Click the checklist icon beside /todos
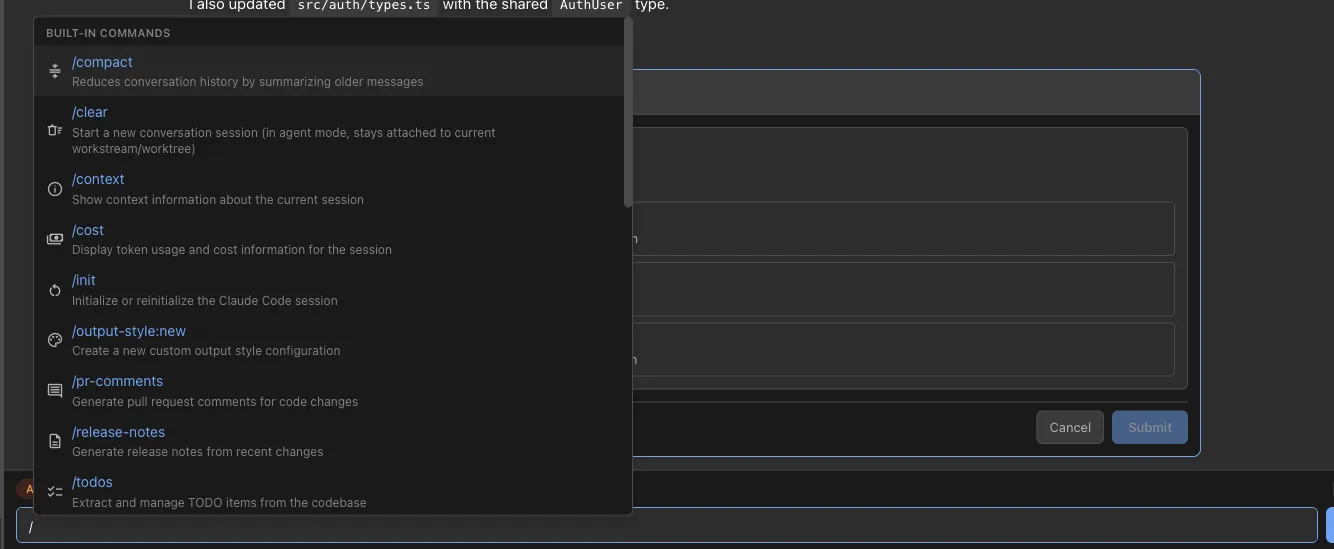Screen dimensions: 1334x549 (x=55, y=492)
